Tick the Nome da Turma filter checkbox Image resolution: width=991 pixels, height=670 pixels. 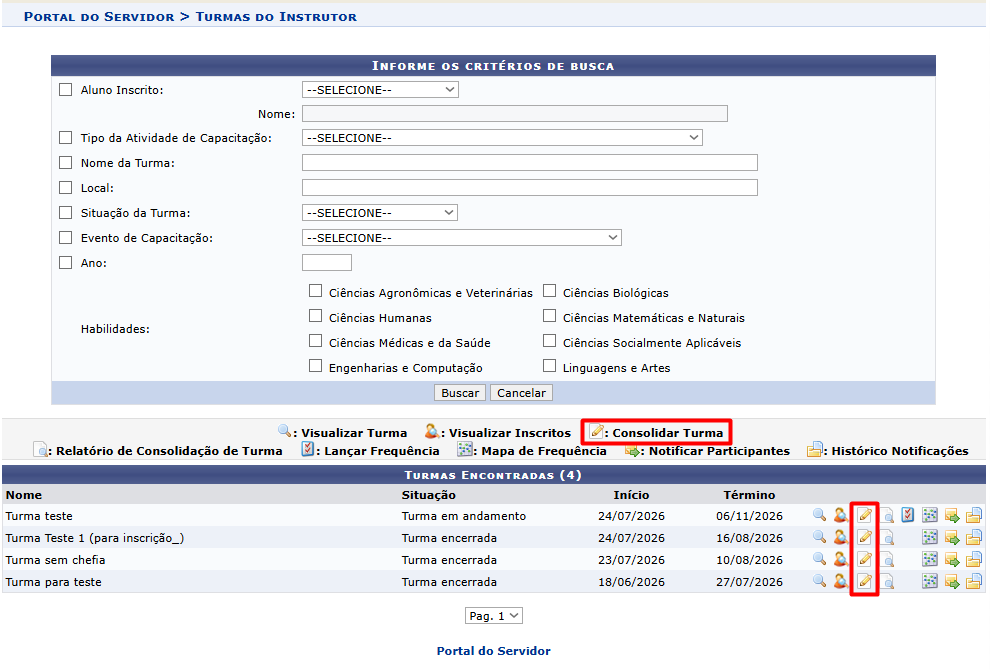[x=66, y=162]
